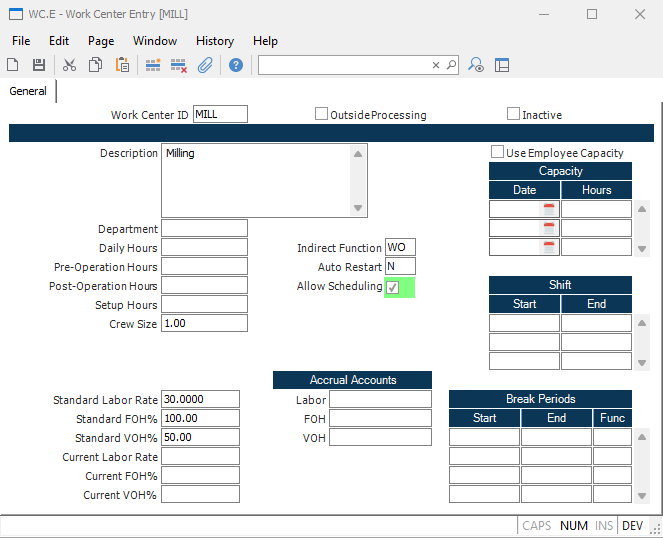The image size is (663, 538).
Task: Click the Copy icon in toolbar
Action: (x=95, y=65)
